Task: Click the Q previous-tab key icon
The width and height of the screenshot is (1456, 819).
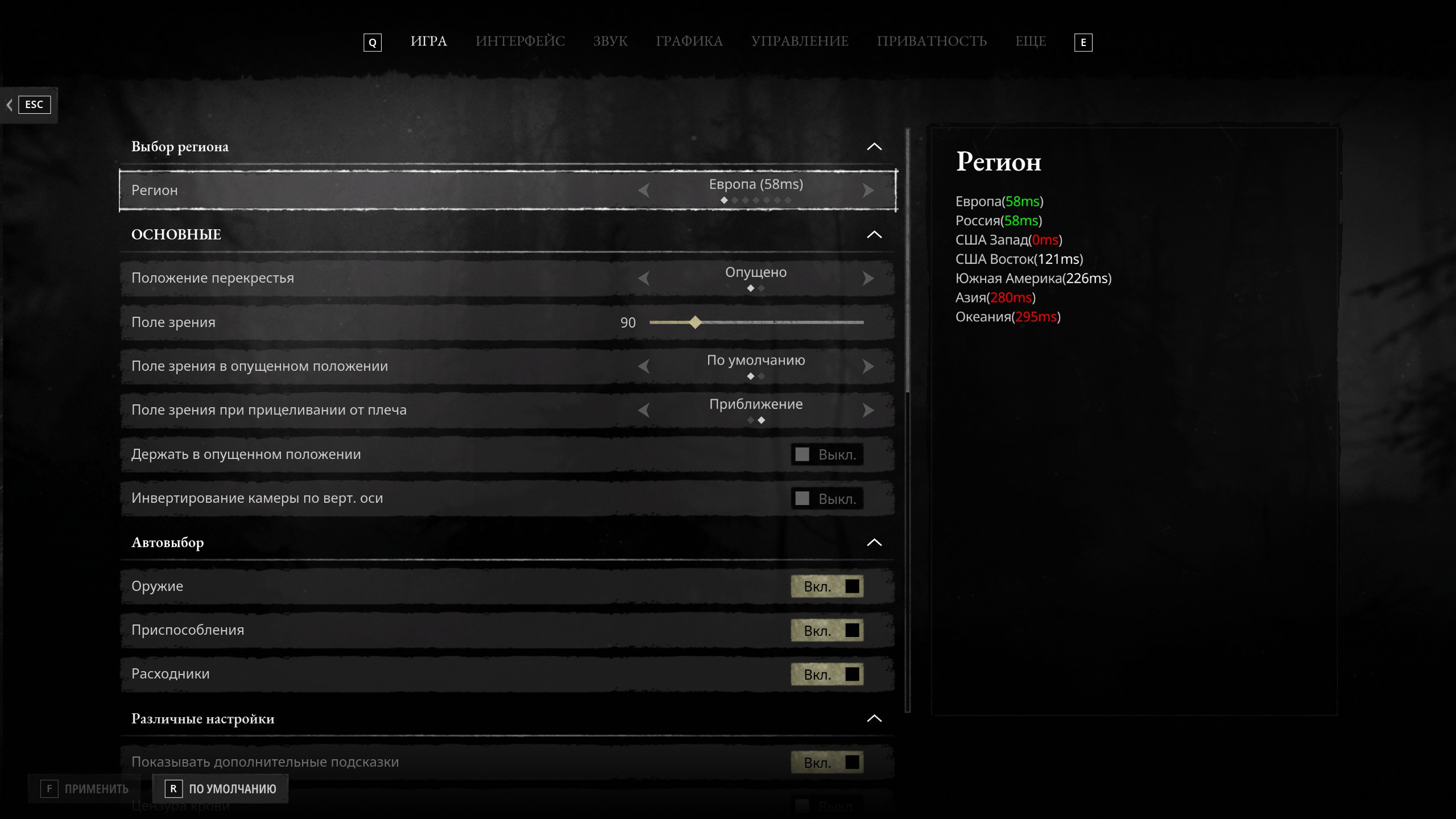Action: coord(373,43)
